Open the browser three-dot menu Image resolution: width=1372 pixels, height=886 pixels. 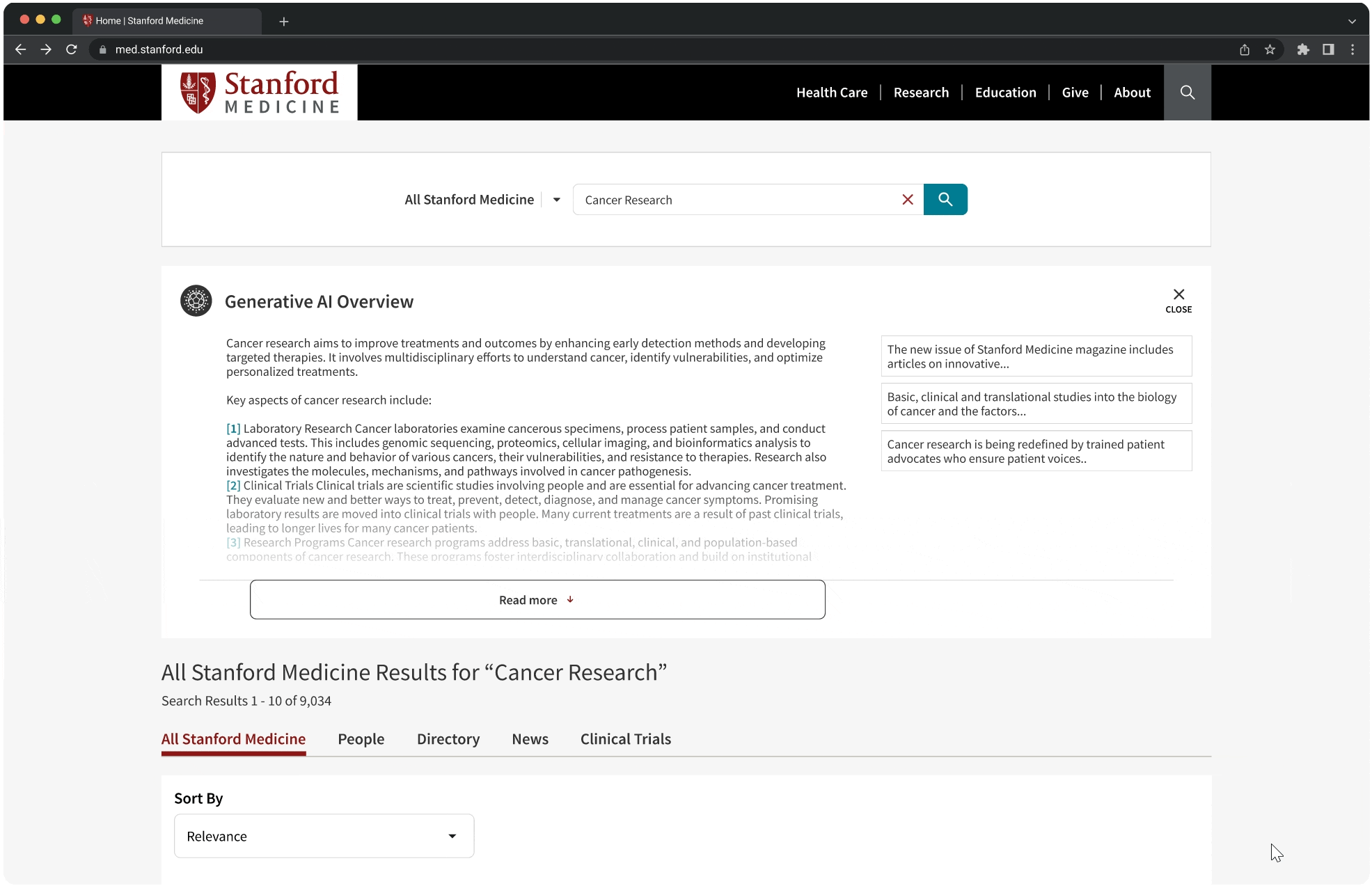click(1353, 49)
